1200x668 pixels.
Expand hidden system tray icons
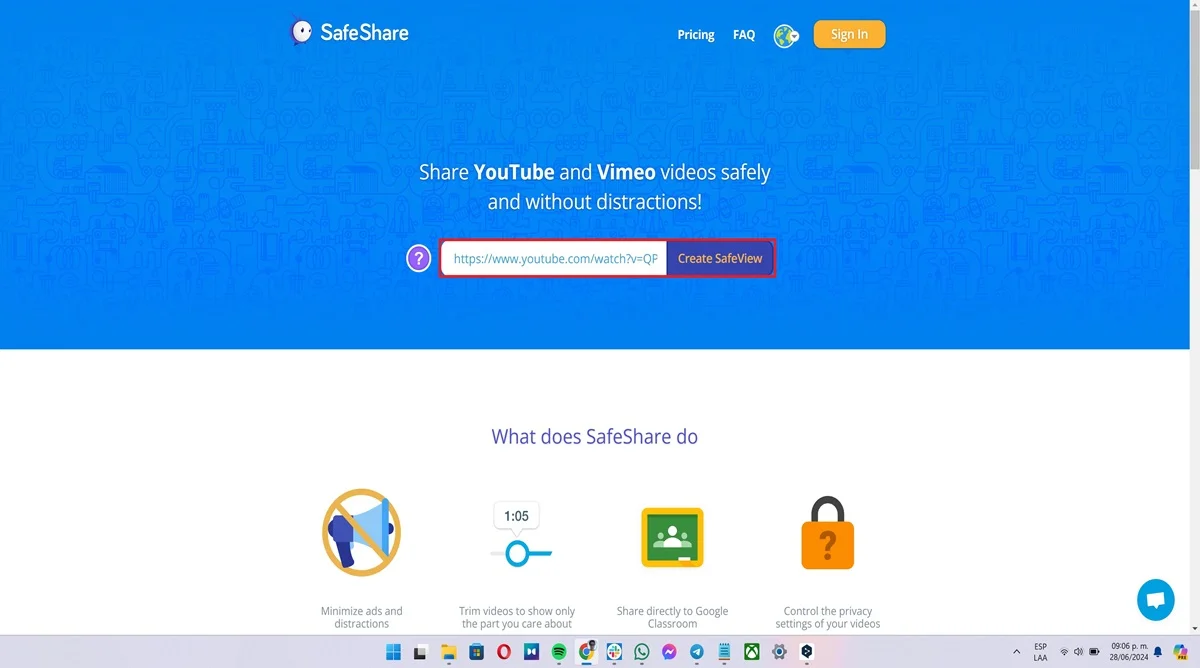[1017, 652]
